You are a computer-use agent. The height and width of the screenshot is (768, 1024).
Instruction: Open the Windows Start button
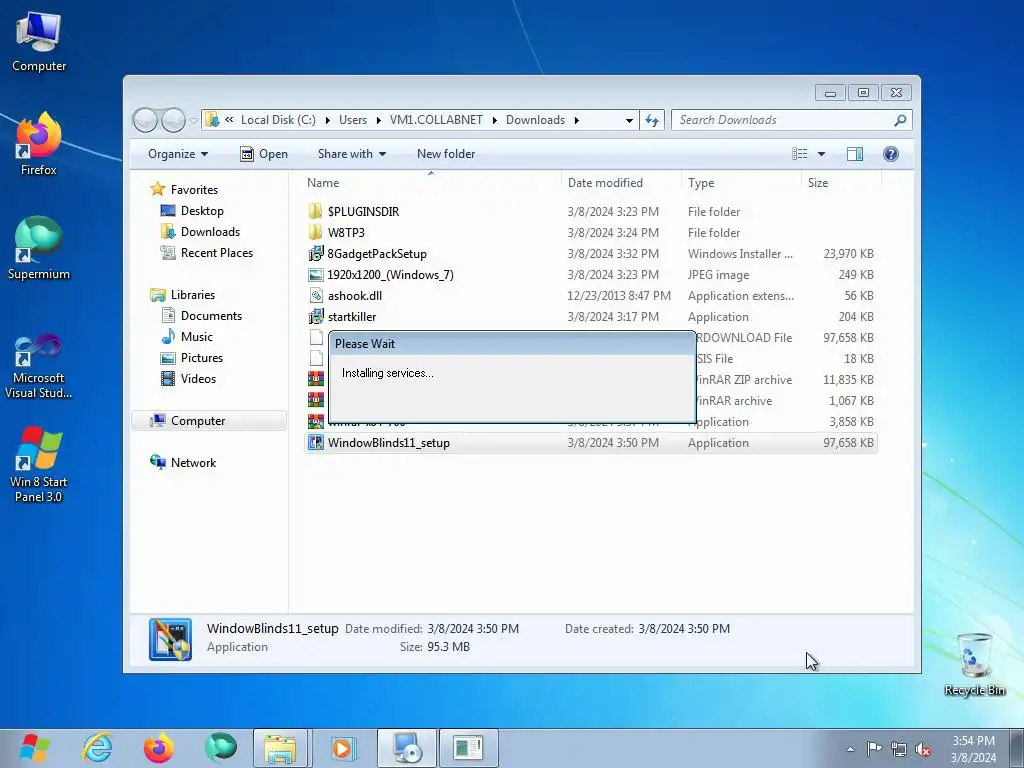35,748
